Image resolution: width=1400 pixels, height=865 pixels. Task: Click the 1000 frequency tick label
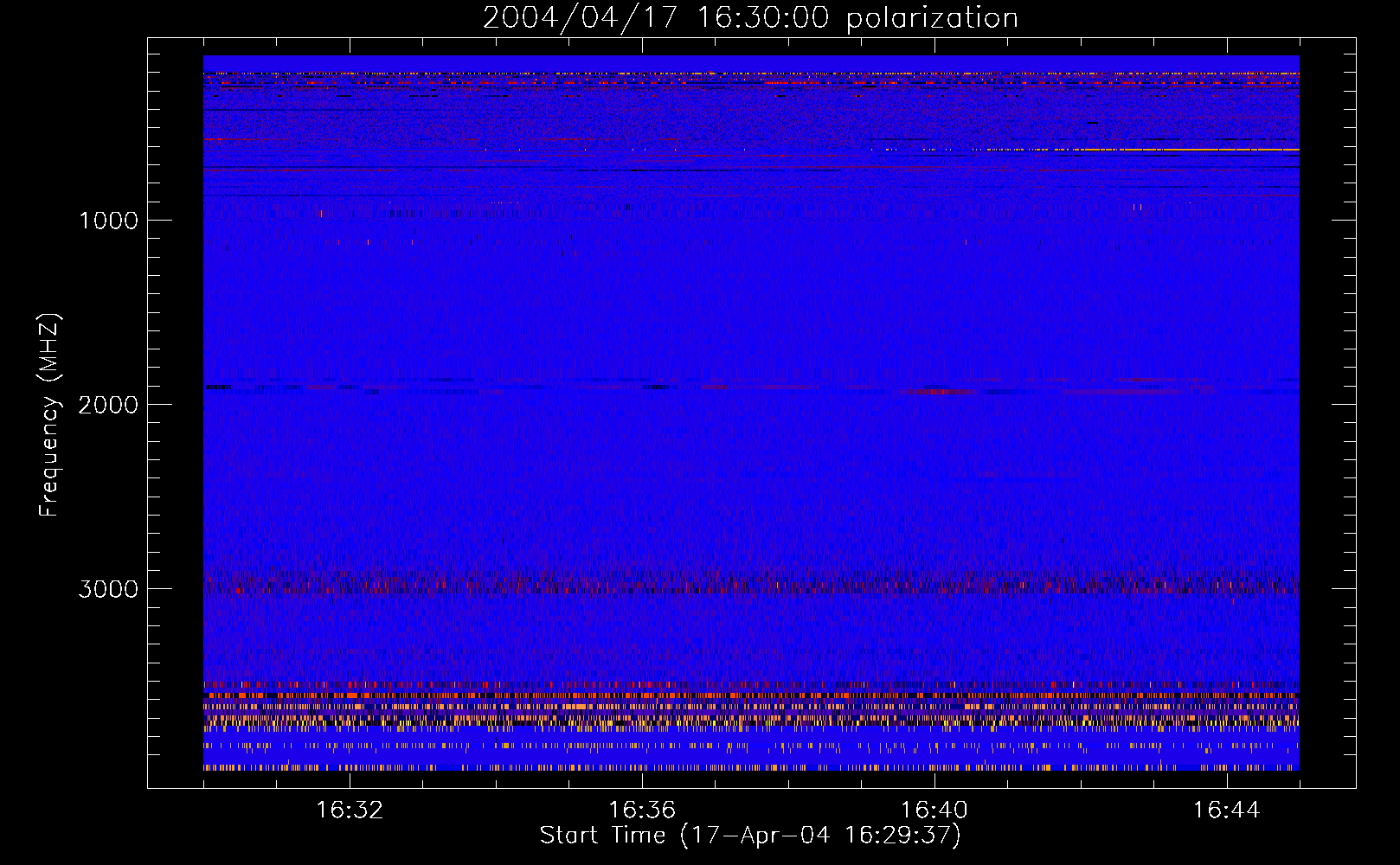coord(108,221)
